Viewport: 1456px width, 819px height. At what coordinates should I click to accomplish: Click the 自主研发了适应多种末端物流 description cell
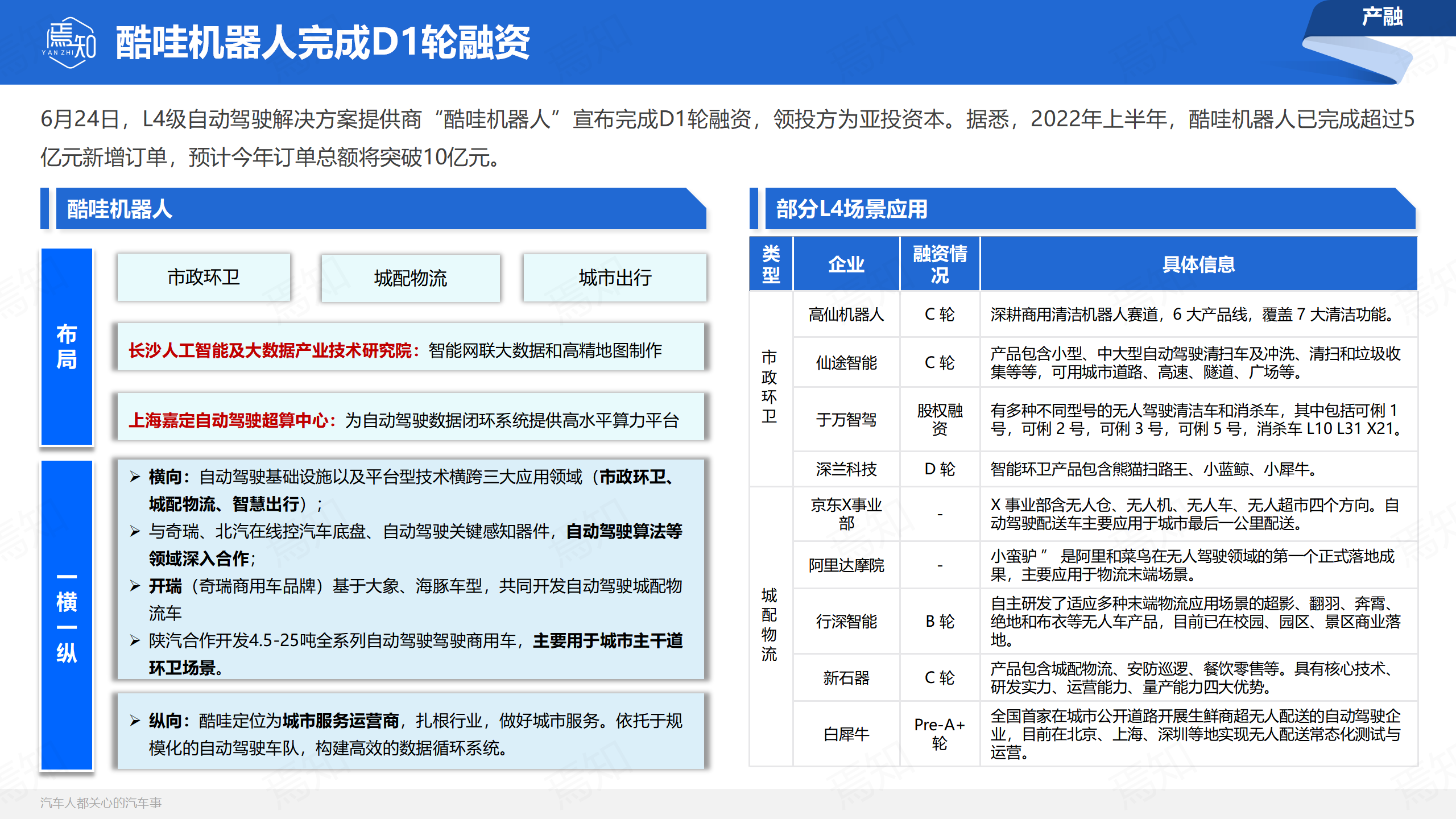coord(1198,621)
